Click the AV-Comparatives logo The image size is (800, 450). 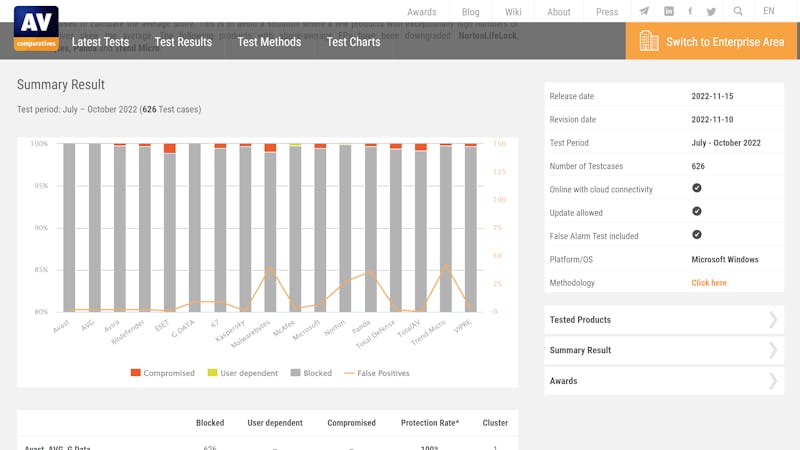[x=36, y=28]
